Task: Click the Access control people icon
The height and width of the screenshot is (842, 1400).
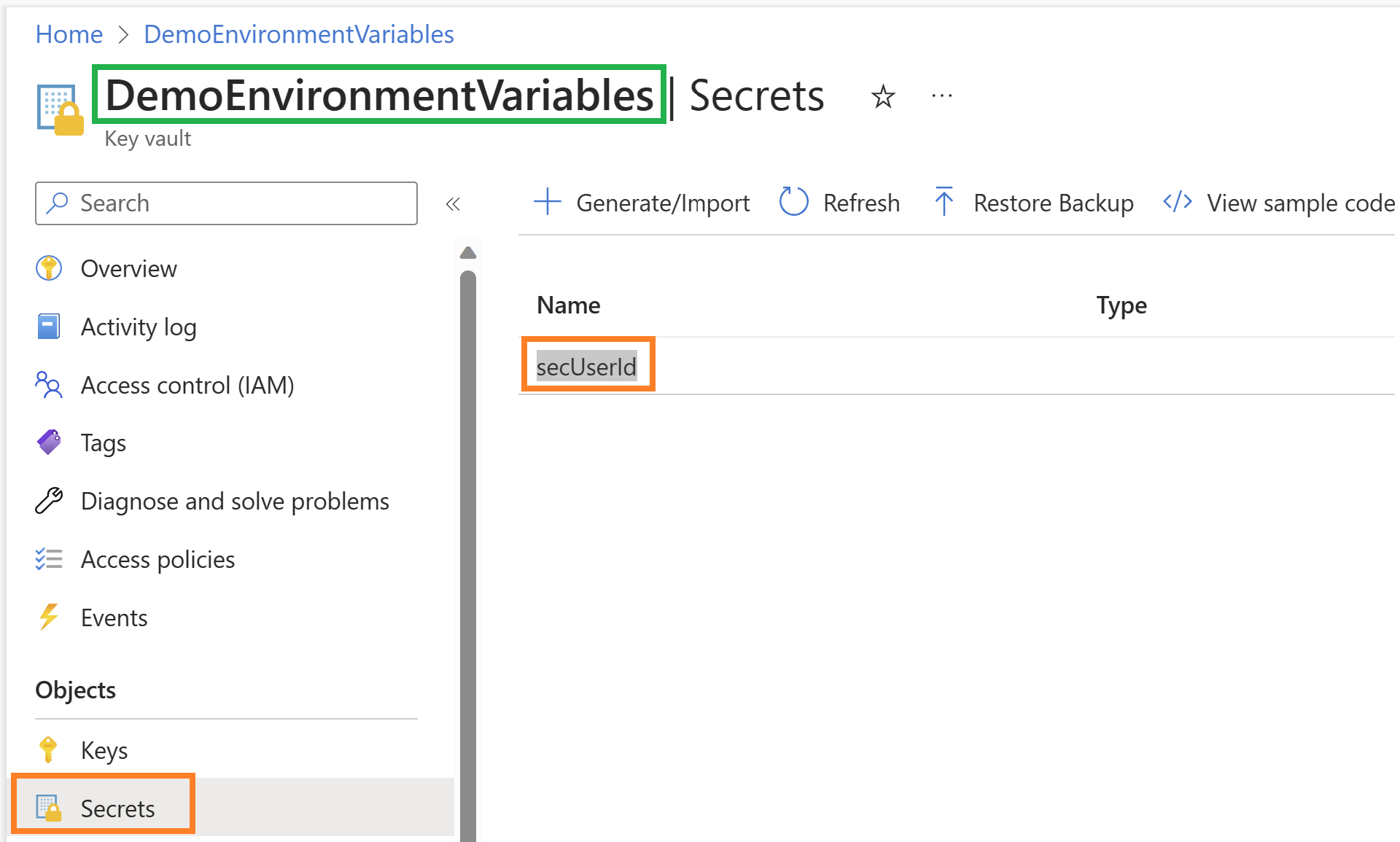Action: pos(49,385)
